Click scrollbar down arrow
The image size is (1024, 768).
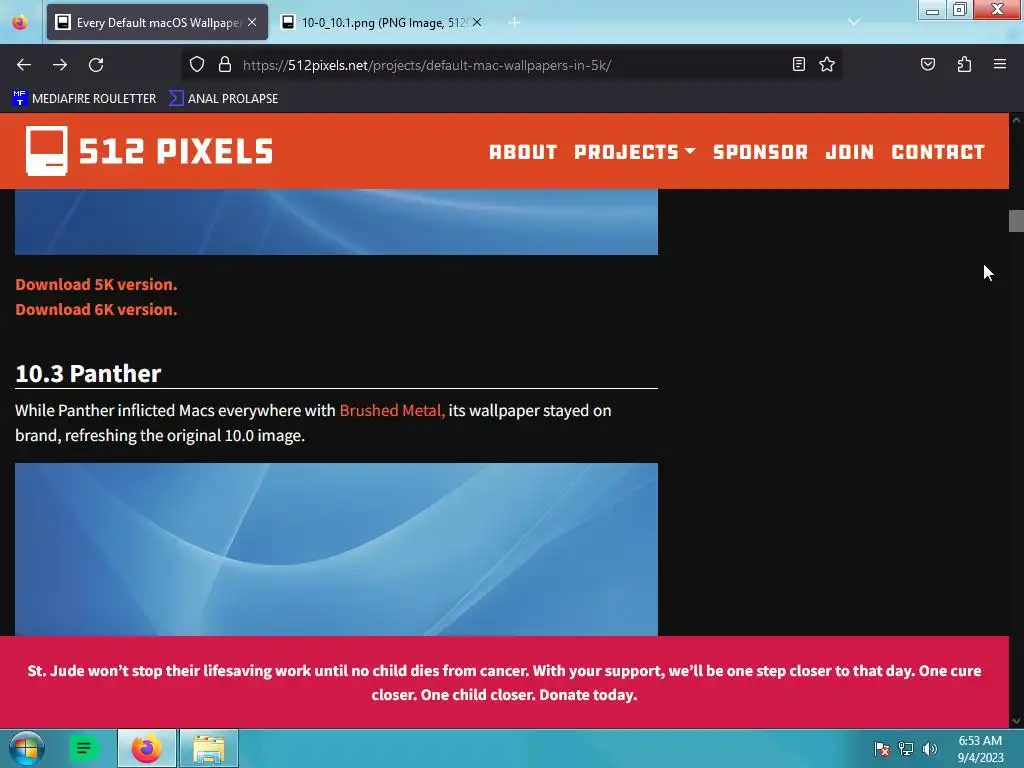pyautogui.click(x=1016, y=721)
